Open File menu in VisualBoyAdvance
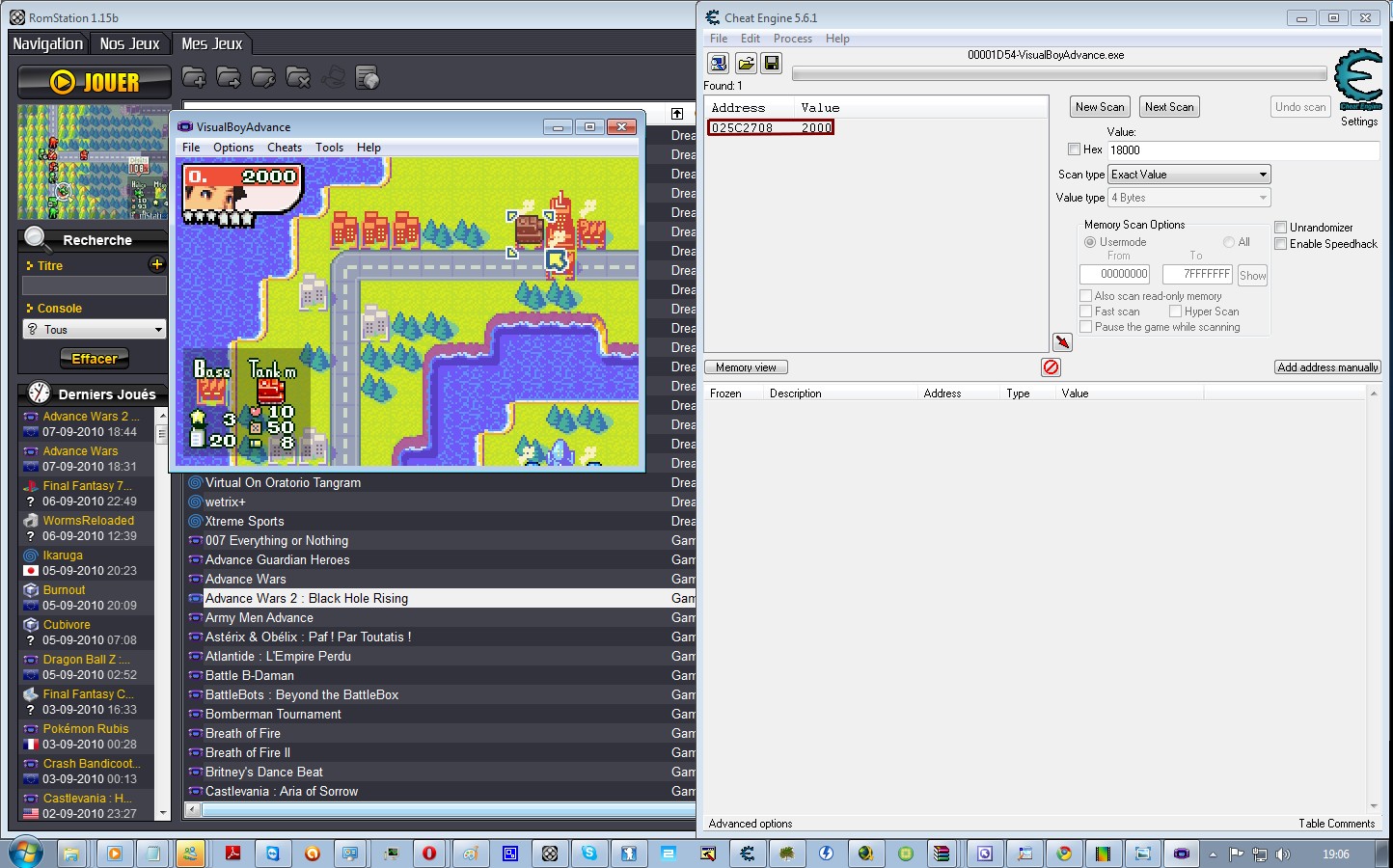 [191, 148]
